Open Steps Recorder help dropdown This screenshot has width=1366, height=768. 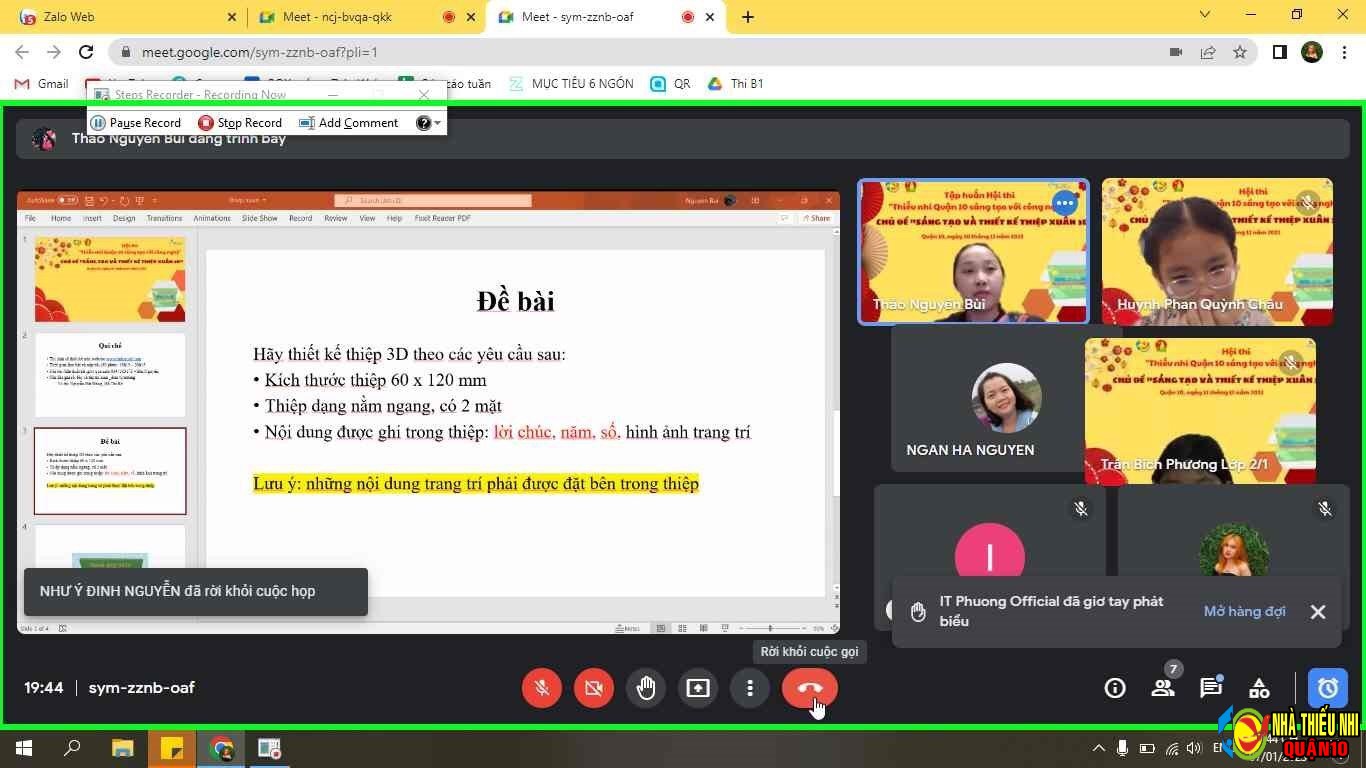[429, 123]
